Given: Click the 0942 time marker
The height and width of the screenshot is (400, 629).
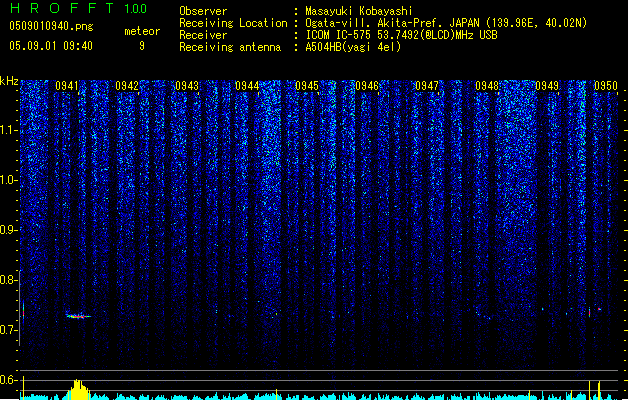Looking at the screenshot, I should coord(127,86).
